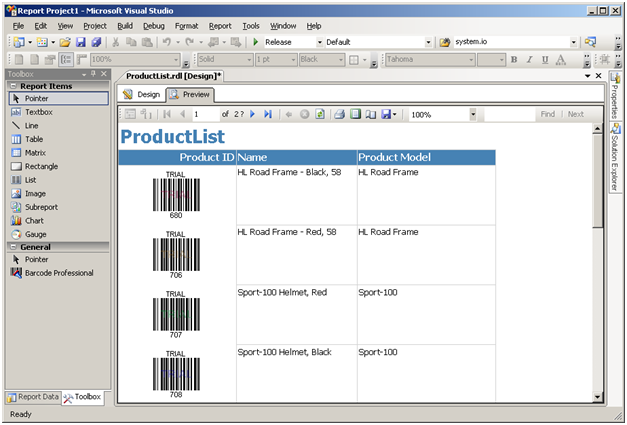Image resolution: width=627 pixels, height=425 pixels.
Task: Open the File menu
Action: 18,26
